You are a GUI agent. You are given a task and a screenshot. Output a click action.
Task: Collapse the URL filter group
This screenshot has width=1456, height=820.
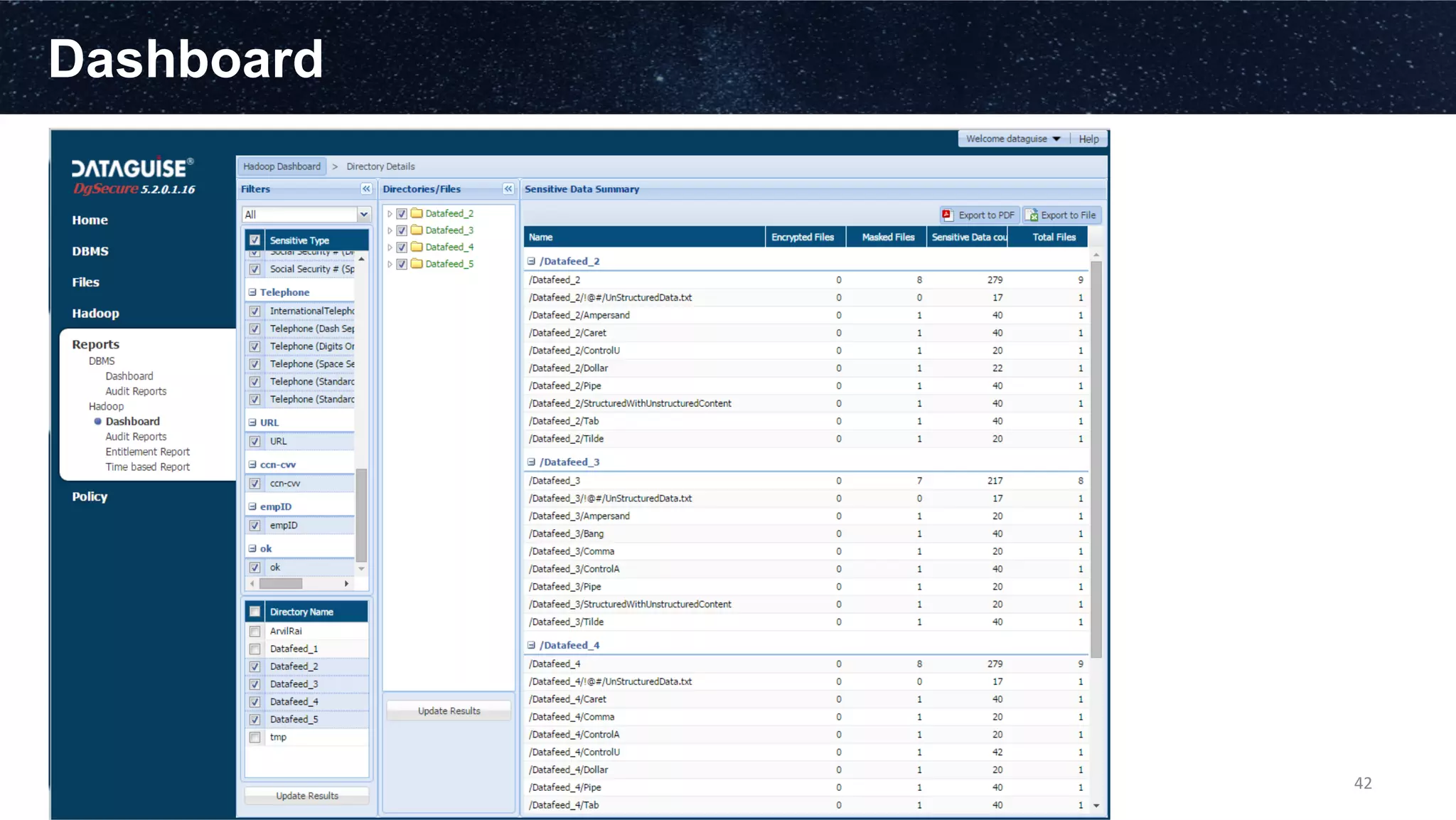[x=252, y=422]
